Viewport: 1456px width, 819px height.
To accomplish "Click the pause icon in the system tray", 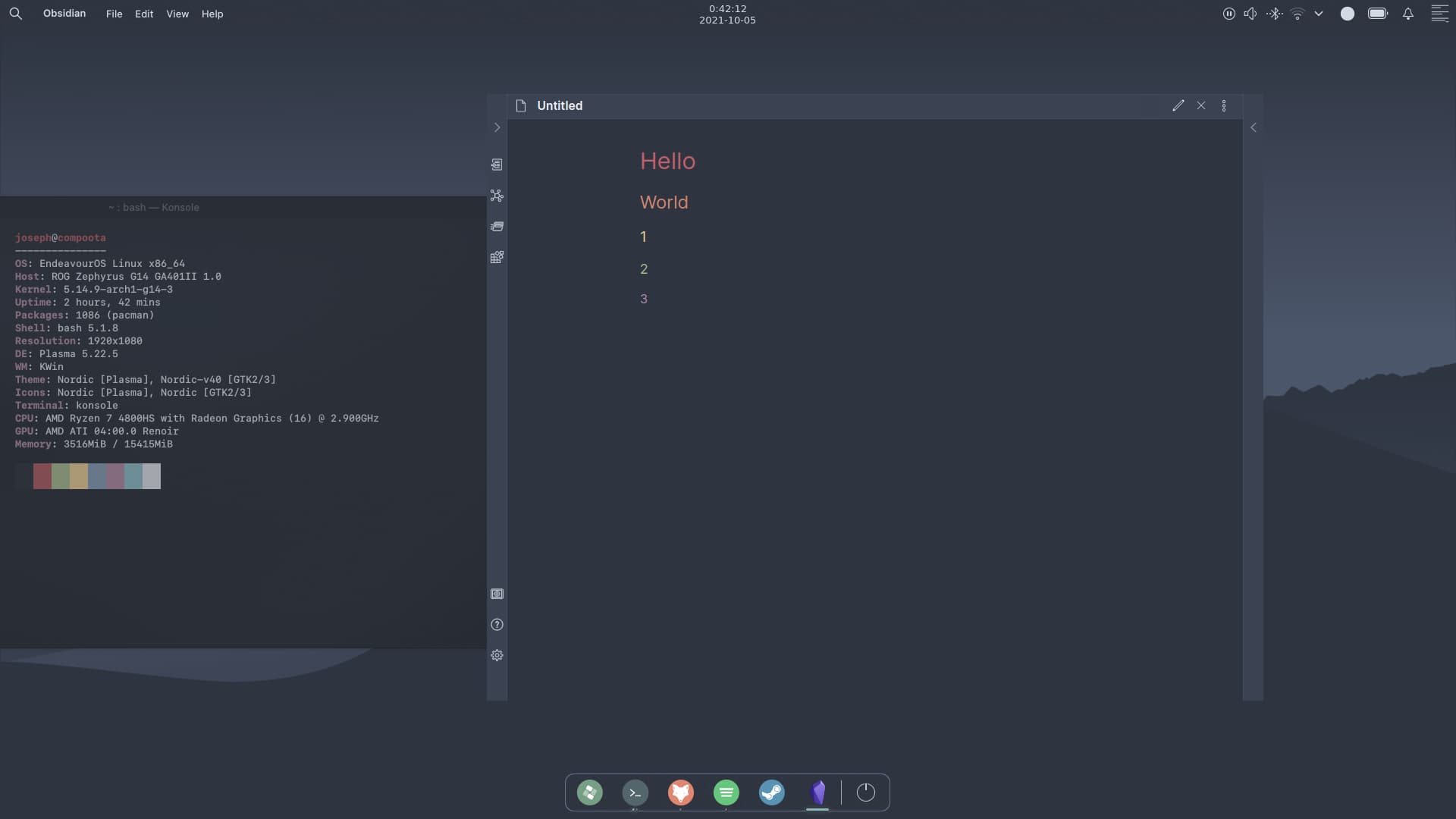I will point(1229,14).
